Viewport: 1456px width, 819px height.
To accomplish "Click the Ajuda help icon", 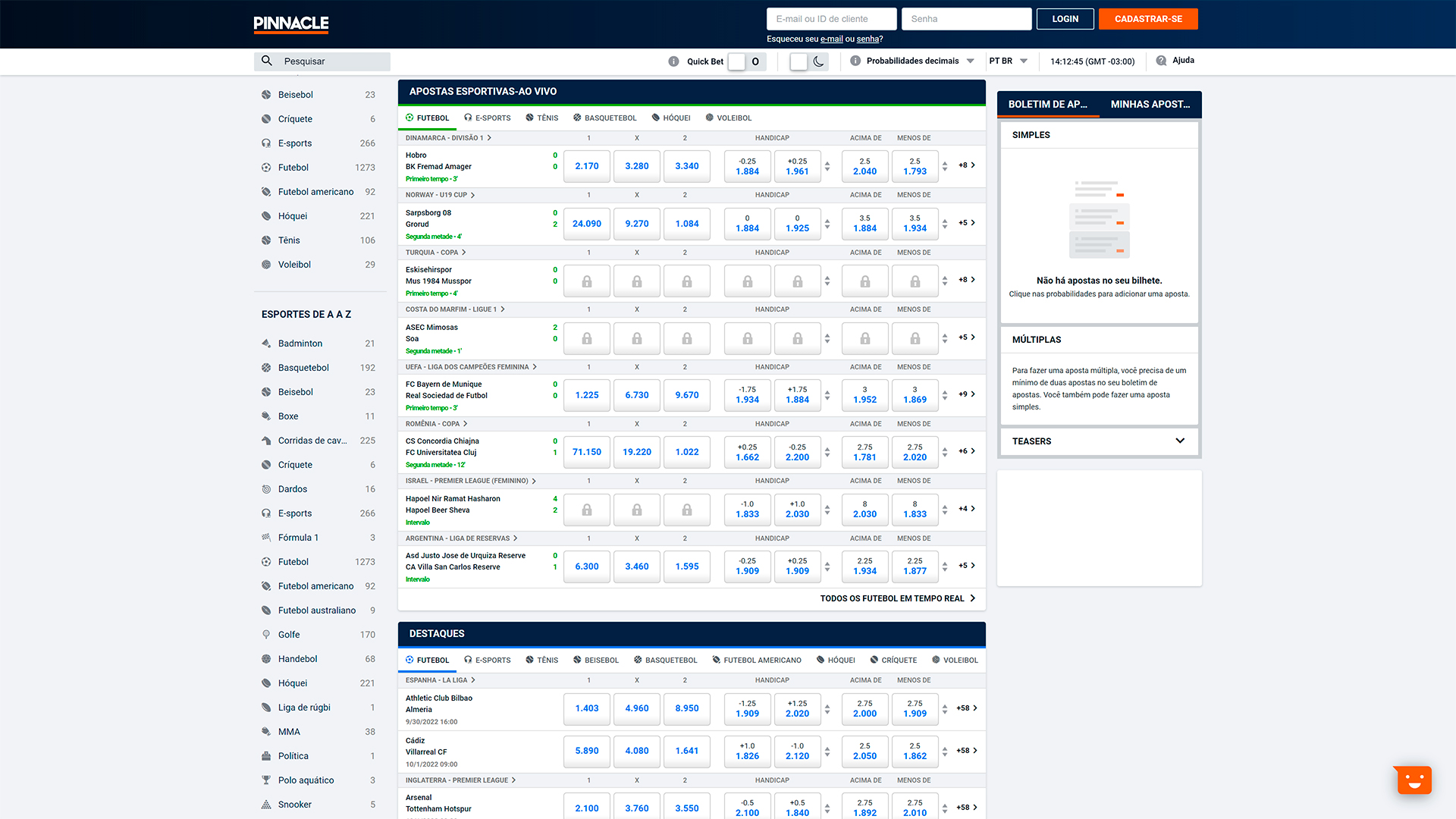I will coord(1161,61).
